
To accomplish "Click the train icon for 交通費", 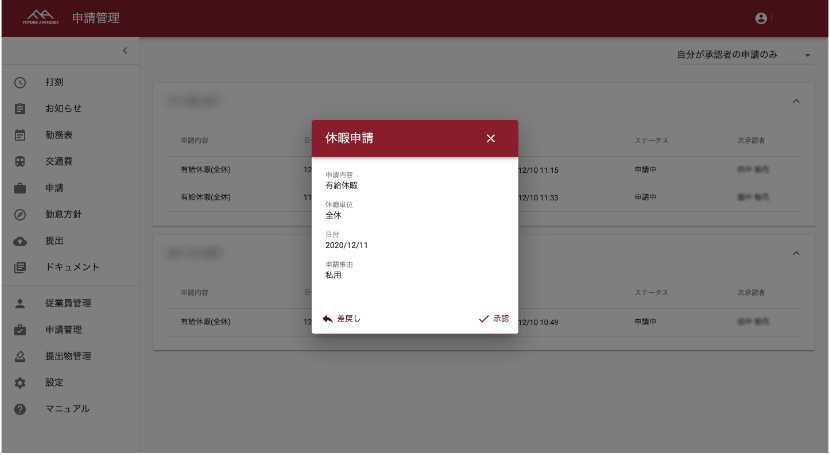I will coord(20,162).
